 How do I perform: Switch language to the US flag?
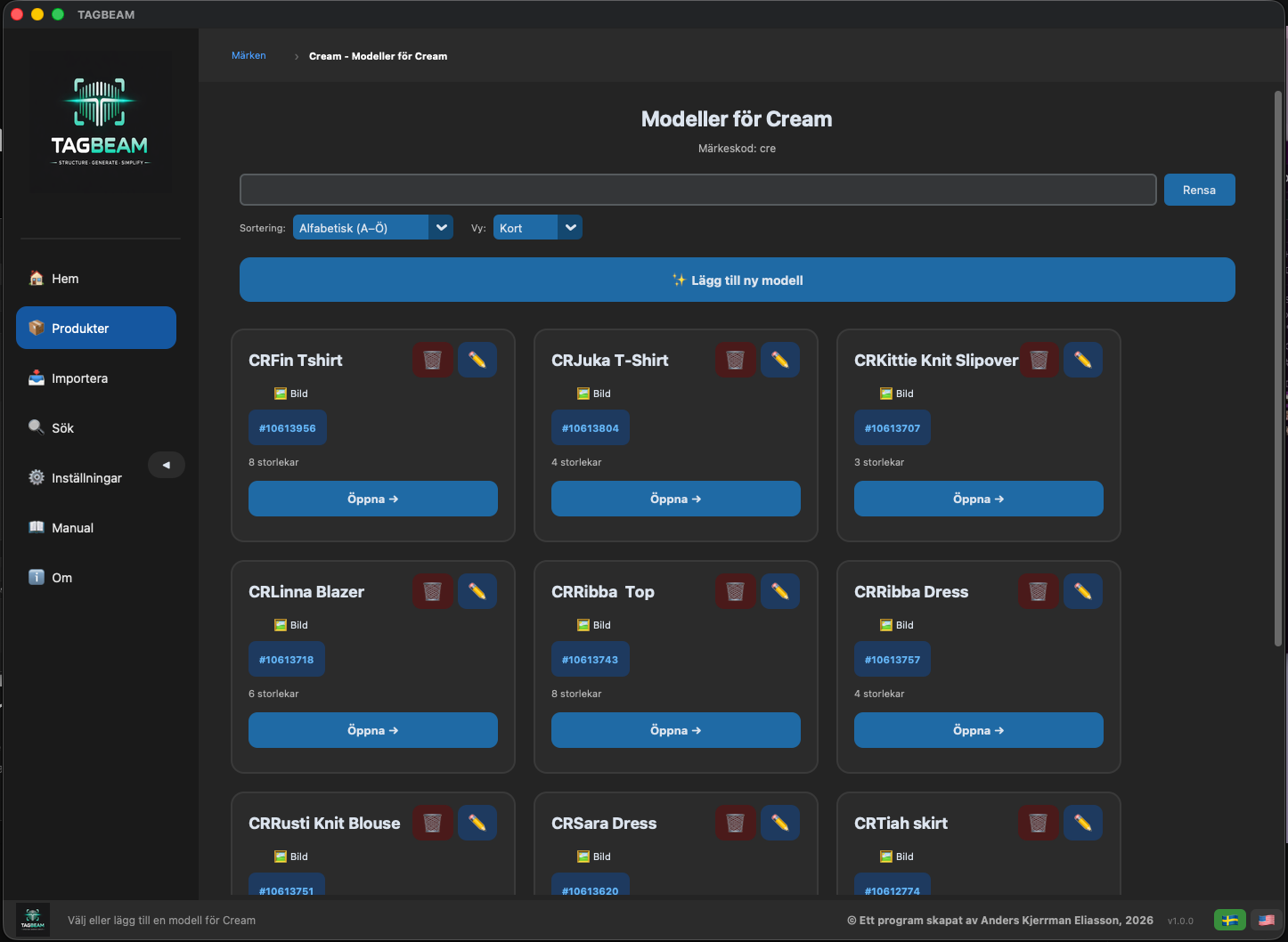point(1267,921)
